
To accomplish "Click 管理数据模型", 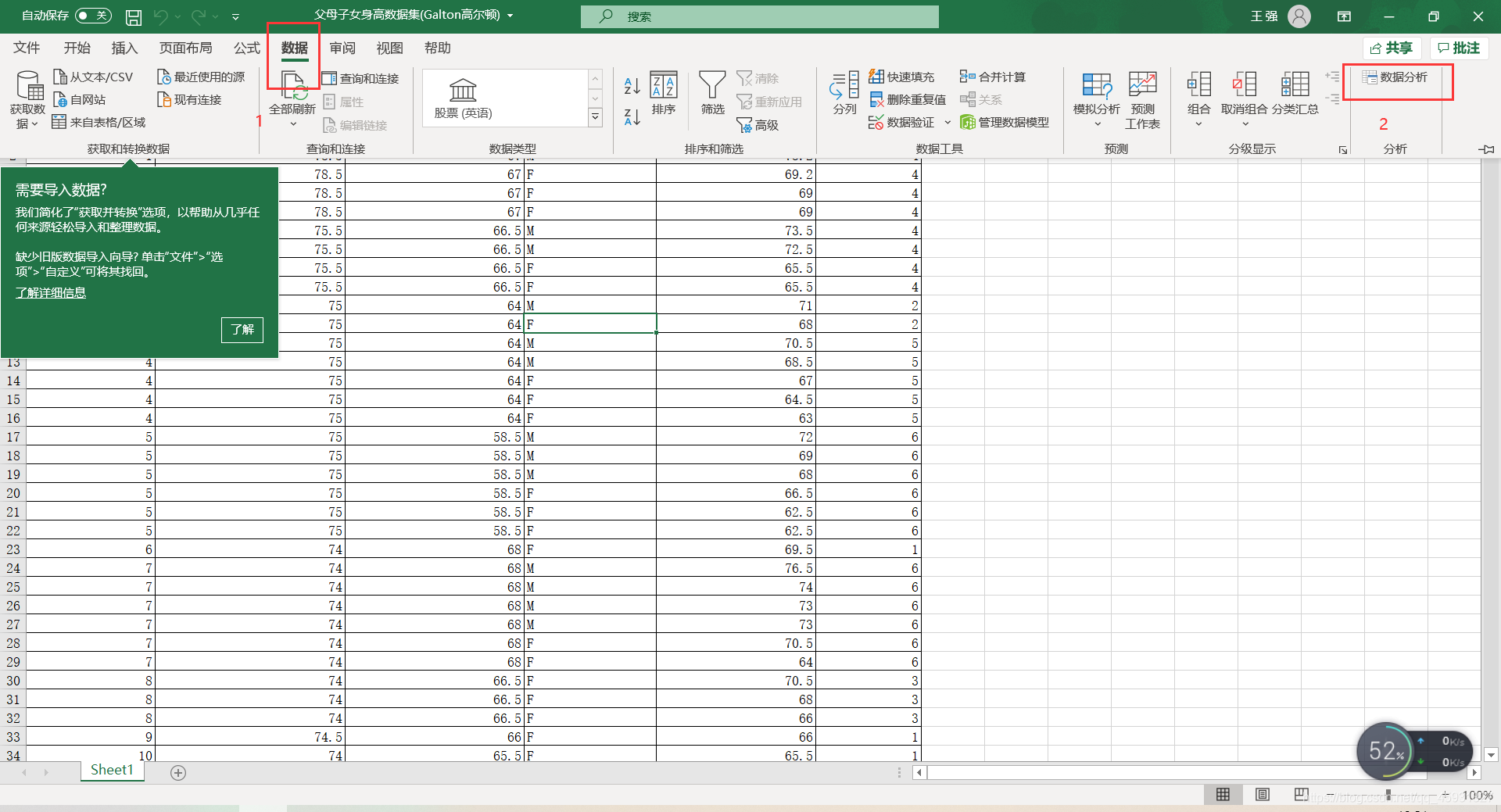I will tap(1005, 122).
